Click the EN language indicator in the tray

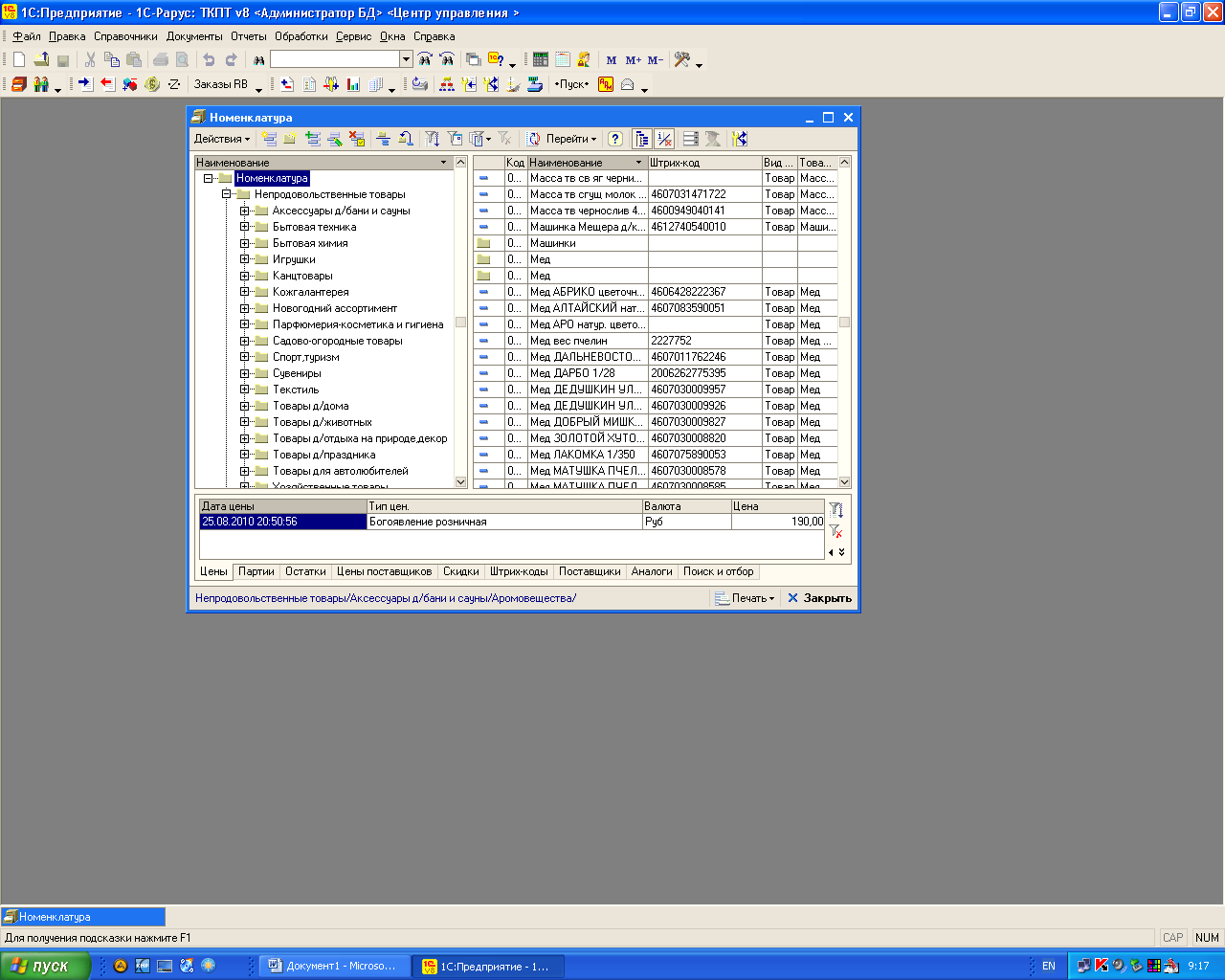[1049, 966]
